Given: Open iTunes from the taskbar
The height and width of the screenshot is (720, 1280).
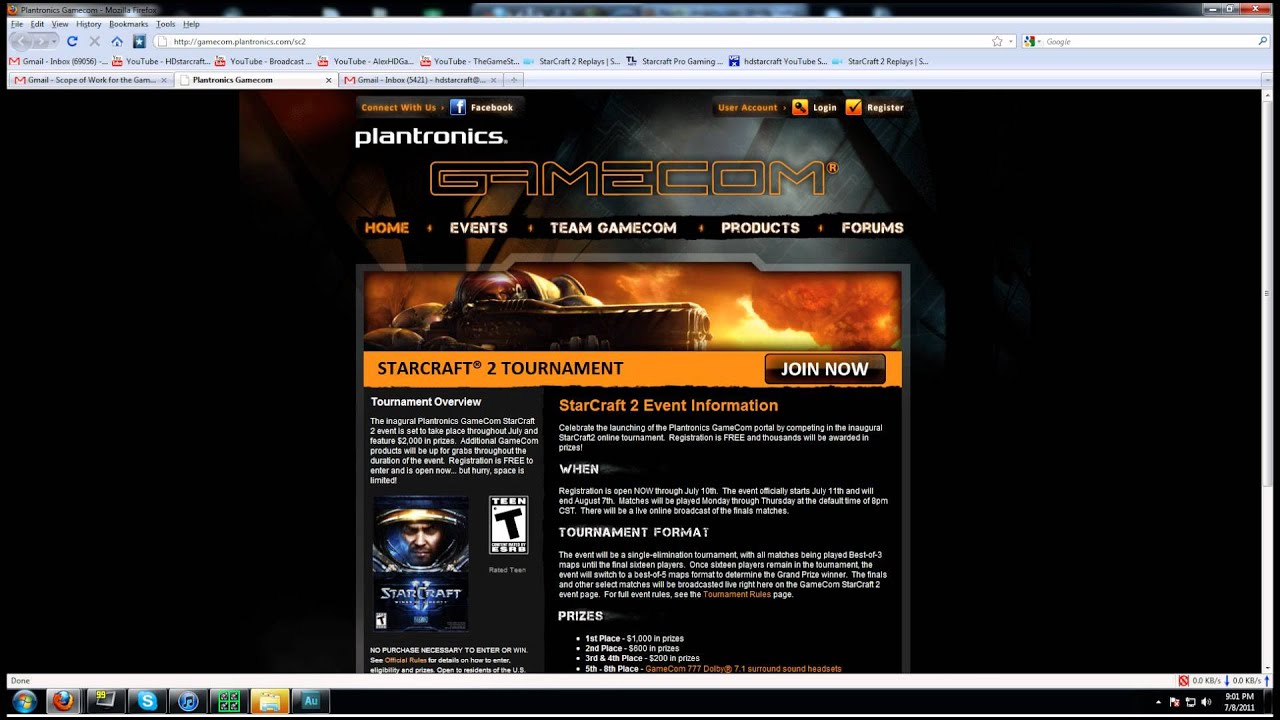Looking at the screenshot, I should tap(187, 701).
